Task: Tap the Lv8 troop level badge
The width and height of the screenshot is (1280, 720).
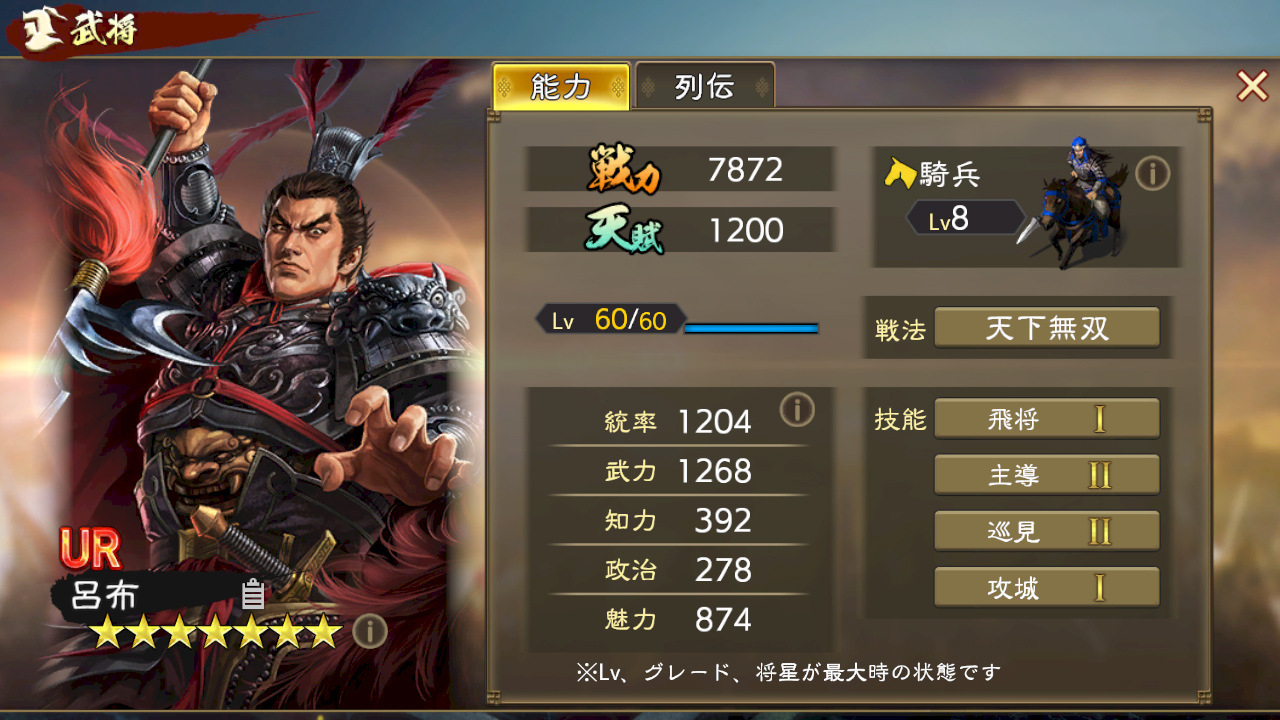Action: point(964,218)
